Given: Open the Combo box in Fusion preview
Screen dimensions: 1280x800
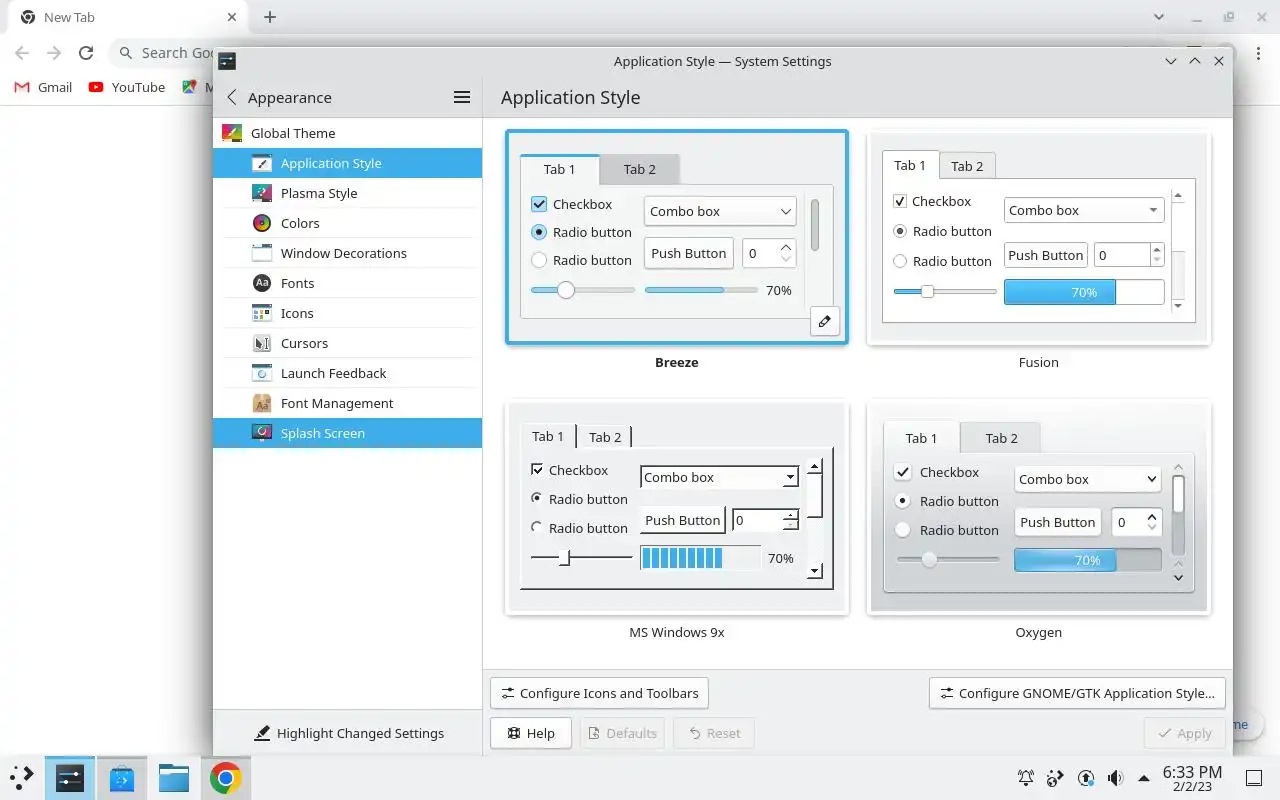Looking at the screenshot, I should (1084, 210).
